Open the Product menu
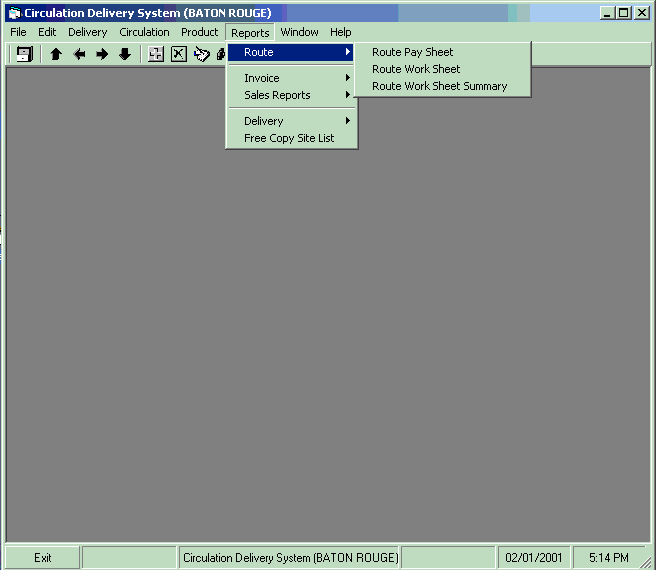Screen dimensions: 656x570 [x=200, y=32]
